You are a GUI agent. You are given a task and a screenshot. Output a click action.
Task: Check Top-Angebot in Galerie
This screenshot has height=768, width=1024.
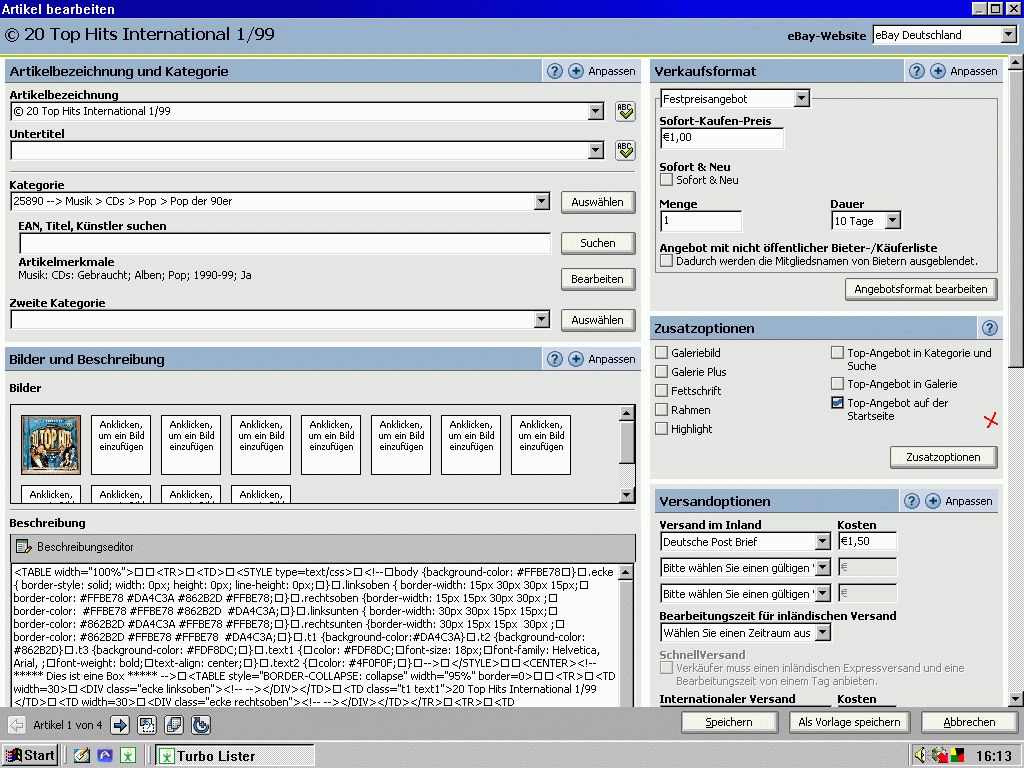point(837,383)
